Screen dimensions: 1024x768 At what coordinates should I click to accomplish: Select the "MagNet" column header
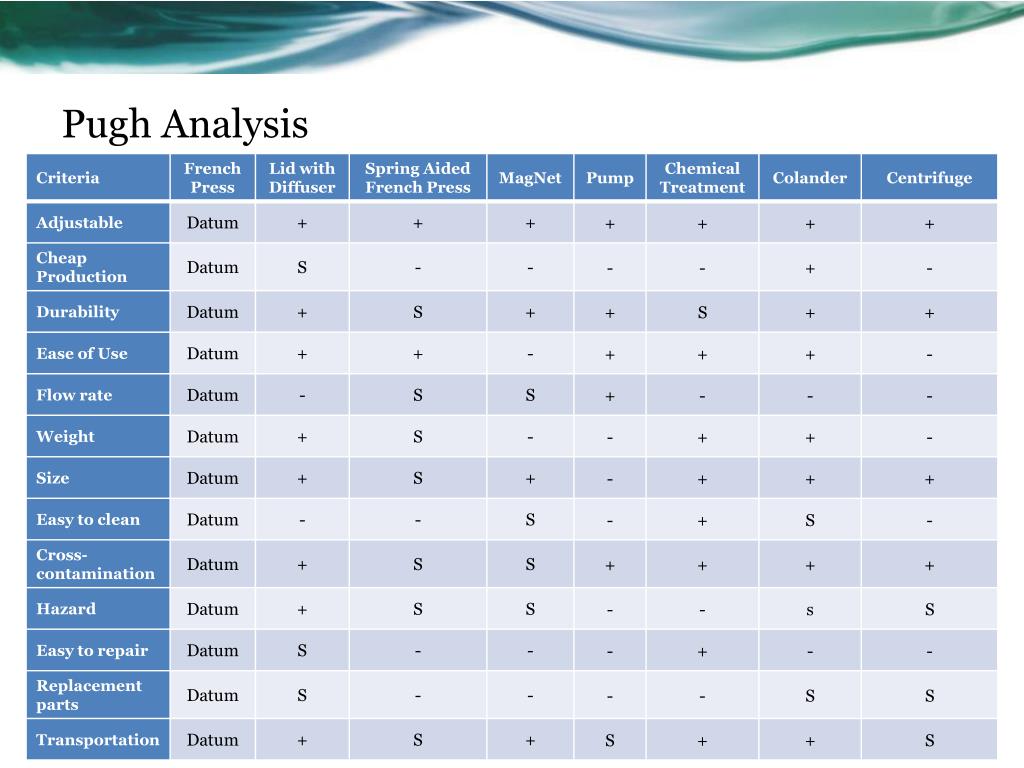click(x=530, y=178)
